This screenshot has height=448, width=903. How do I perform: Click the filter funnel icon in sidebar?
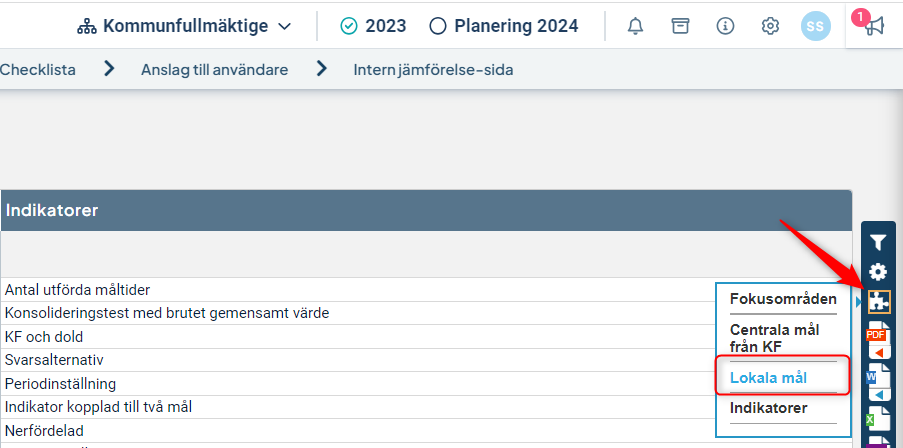pos(878,243)
